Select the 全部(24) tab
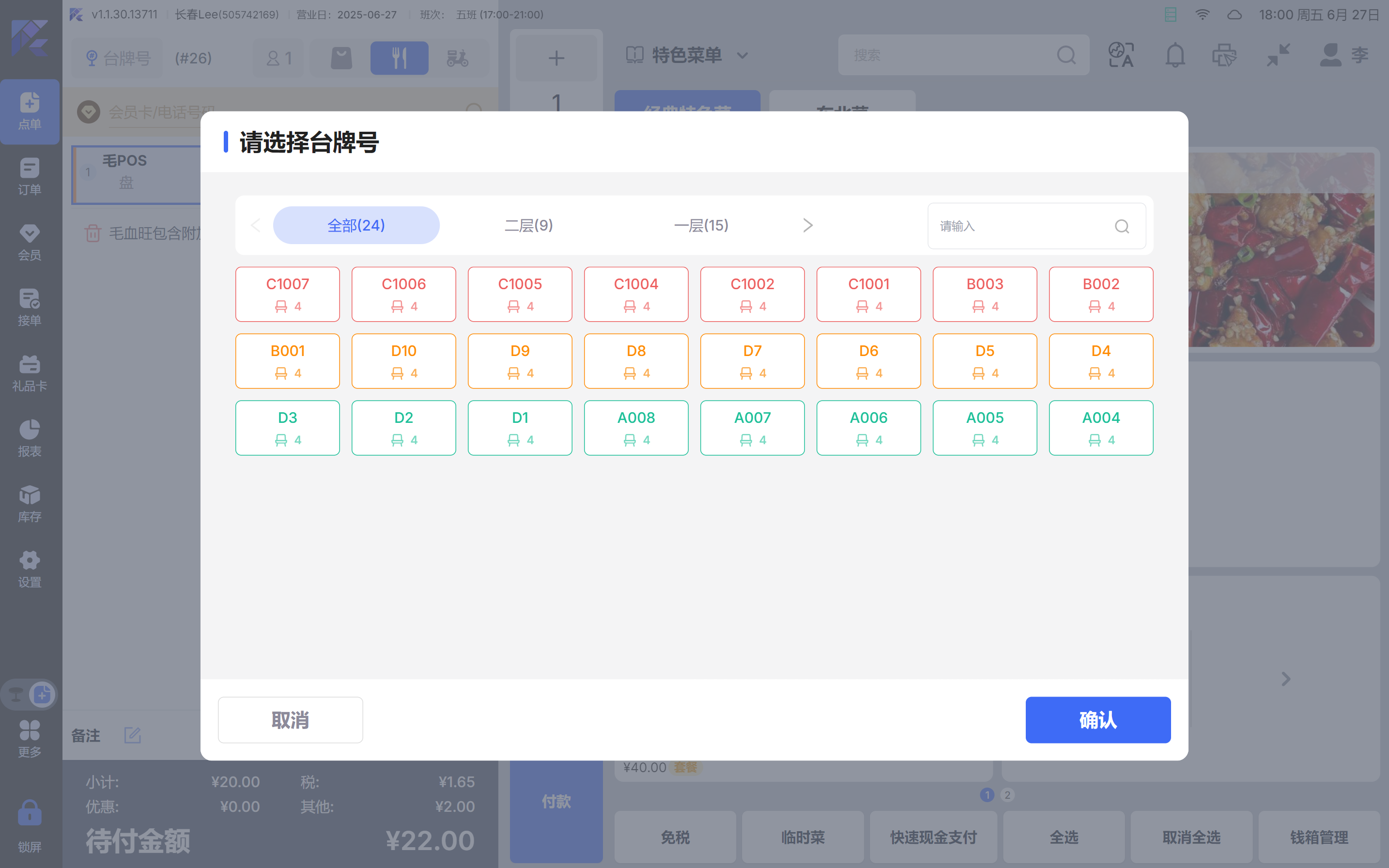 click(x=356, y=225)
